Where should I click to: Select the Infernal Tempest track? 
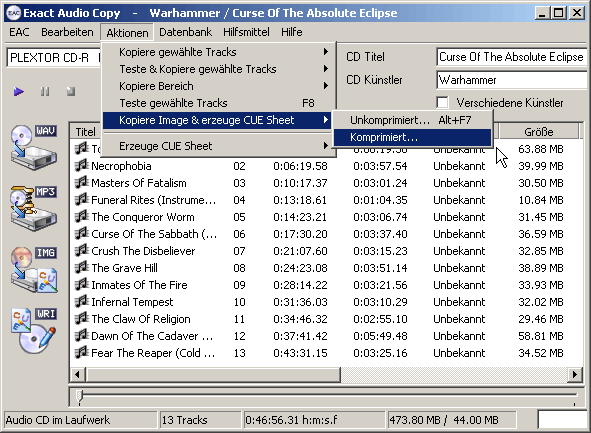(x=325, y=301)
